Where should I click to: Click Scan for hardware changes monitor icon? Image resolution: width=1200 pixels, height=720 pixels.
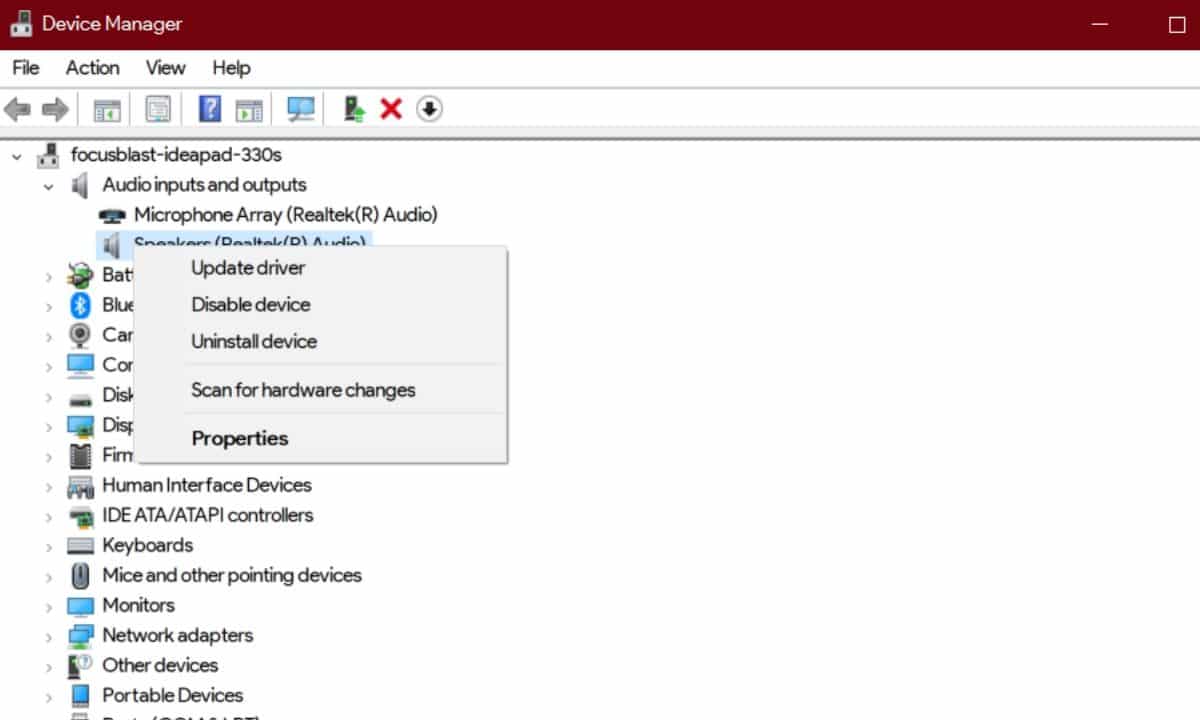click(x=300, y=109)
